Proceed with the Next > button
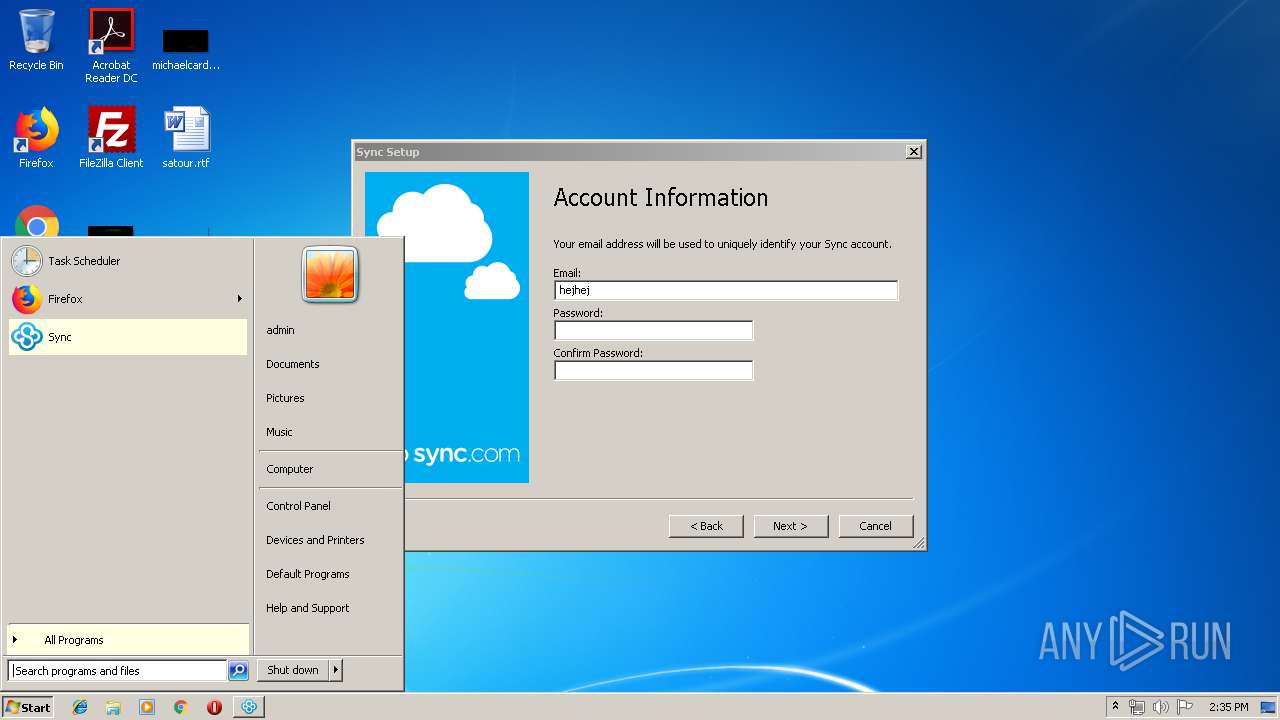The width and height of the screenshot is (1280, 720). tap(790, 526)
